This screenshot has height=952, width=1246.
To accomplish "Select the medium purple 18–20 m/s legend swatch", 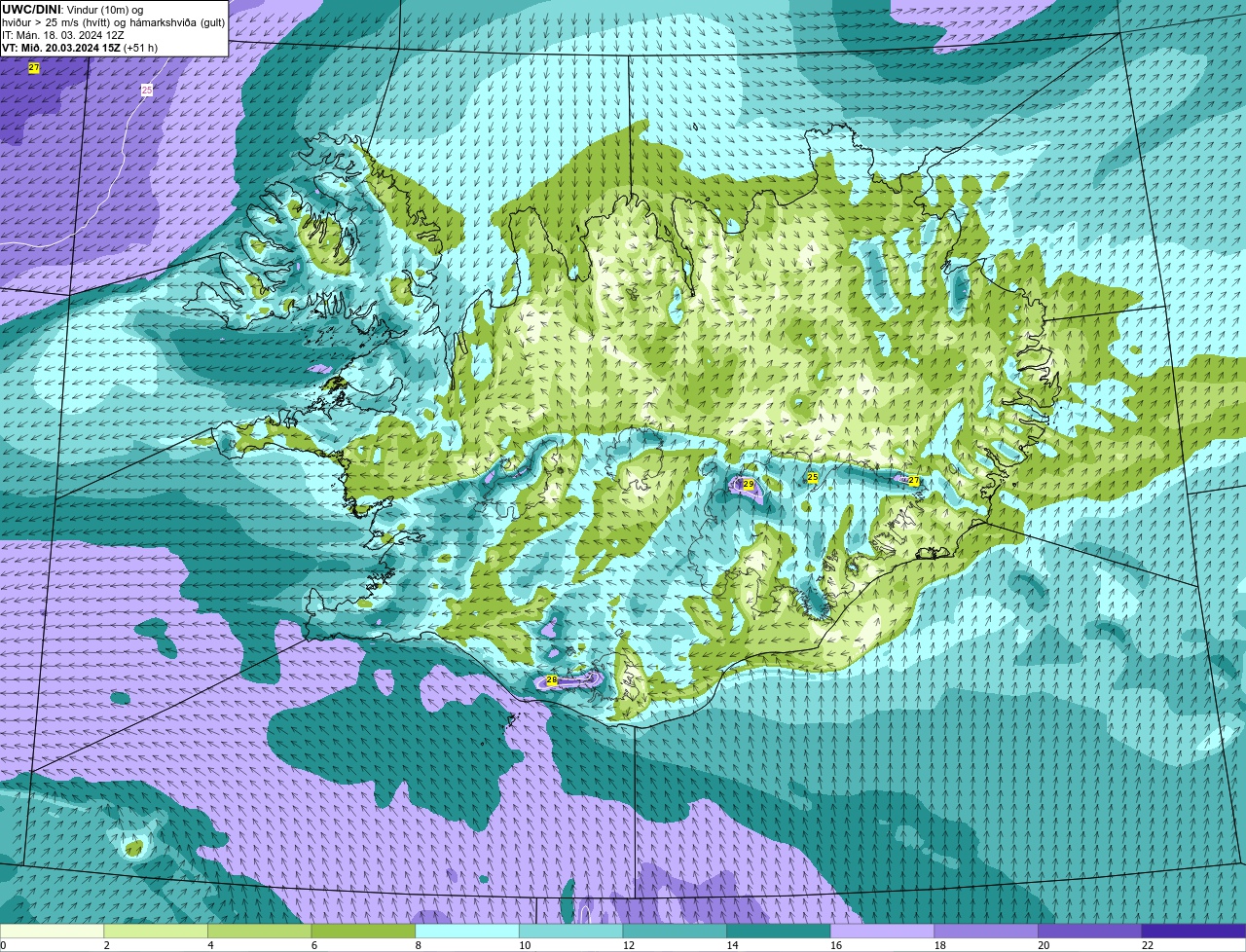I will [986, 931].
